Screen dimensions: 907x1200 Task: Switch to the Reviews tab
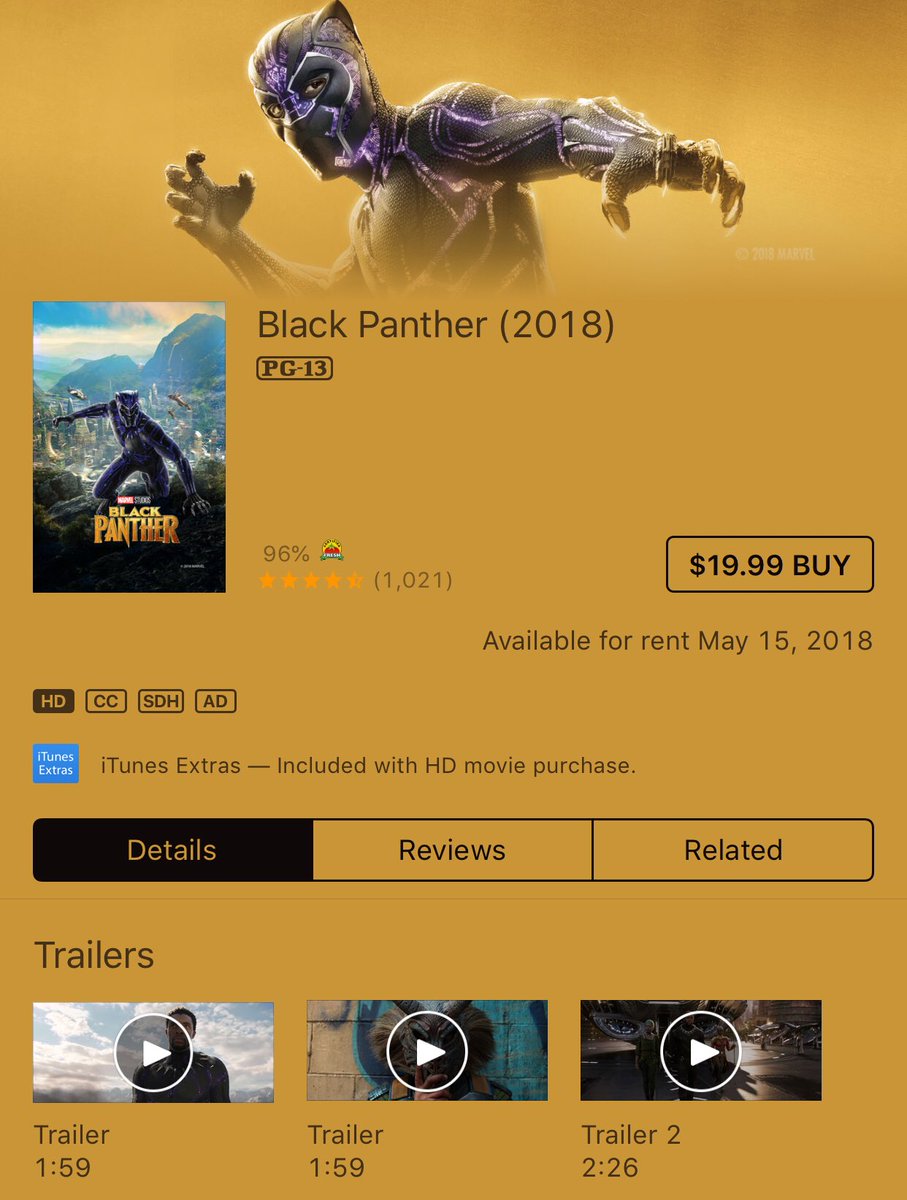452,850
